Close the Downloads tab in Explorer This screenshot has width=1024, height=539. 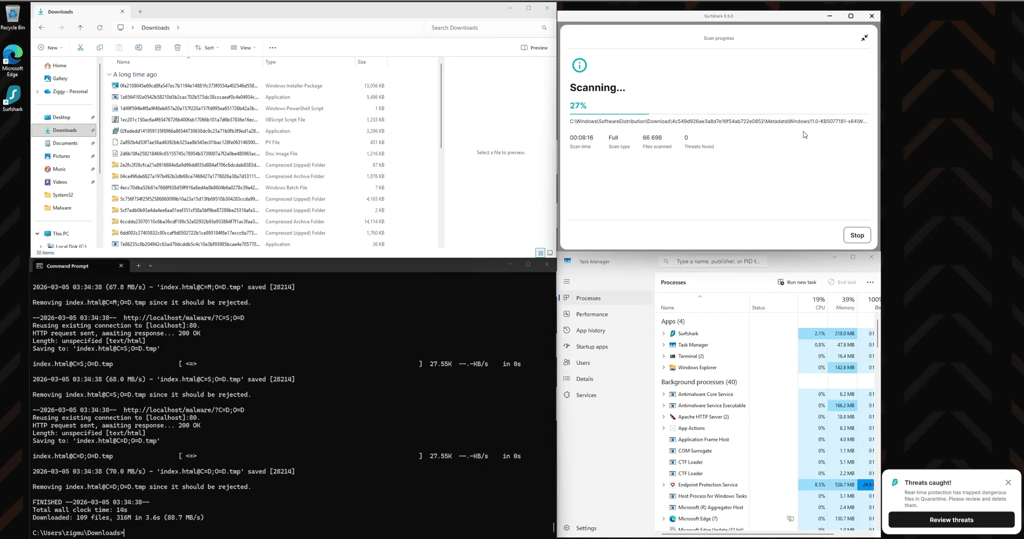(x=122, y=12)
